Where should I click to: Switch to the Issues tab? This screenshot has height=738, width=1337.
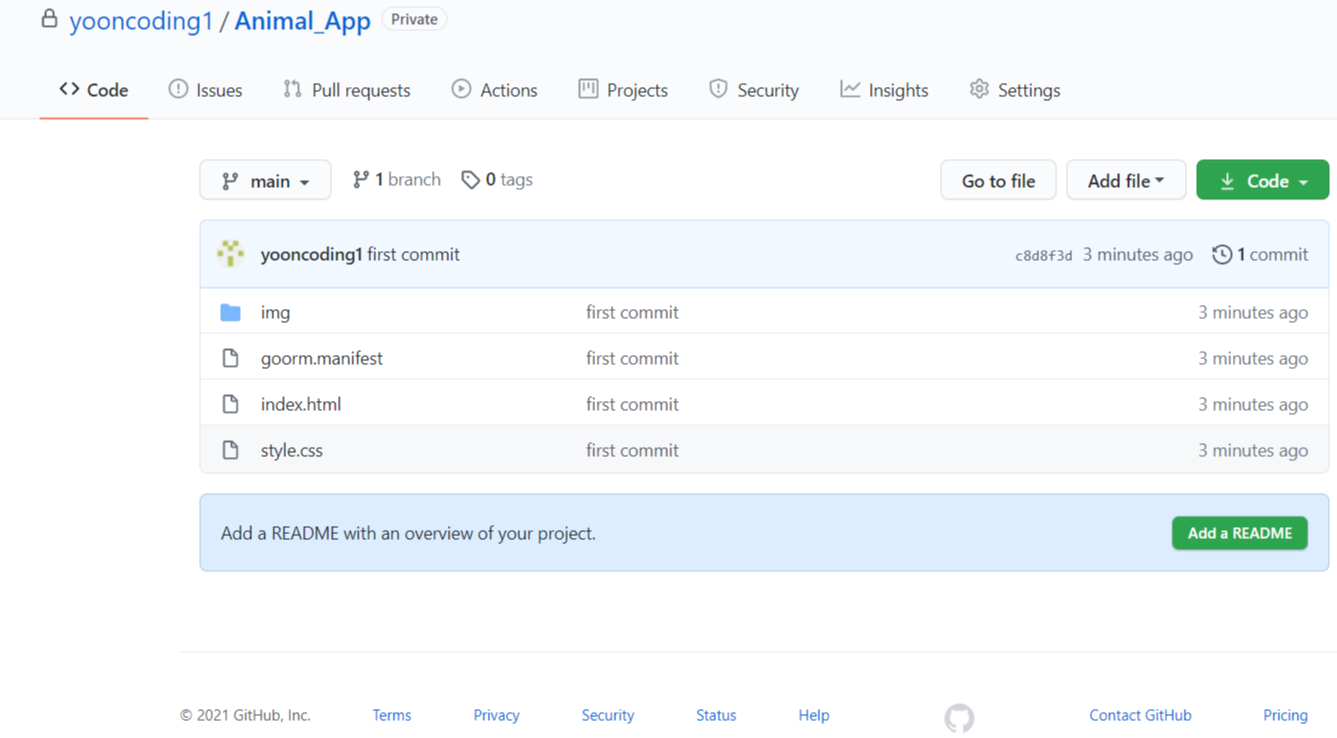pos(205,90)
